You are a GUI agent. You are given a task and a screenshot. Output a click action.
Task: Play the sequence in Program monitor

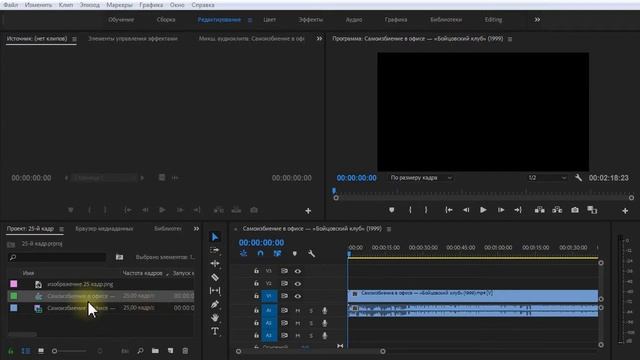pos(483,210)
